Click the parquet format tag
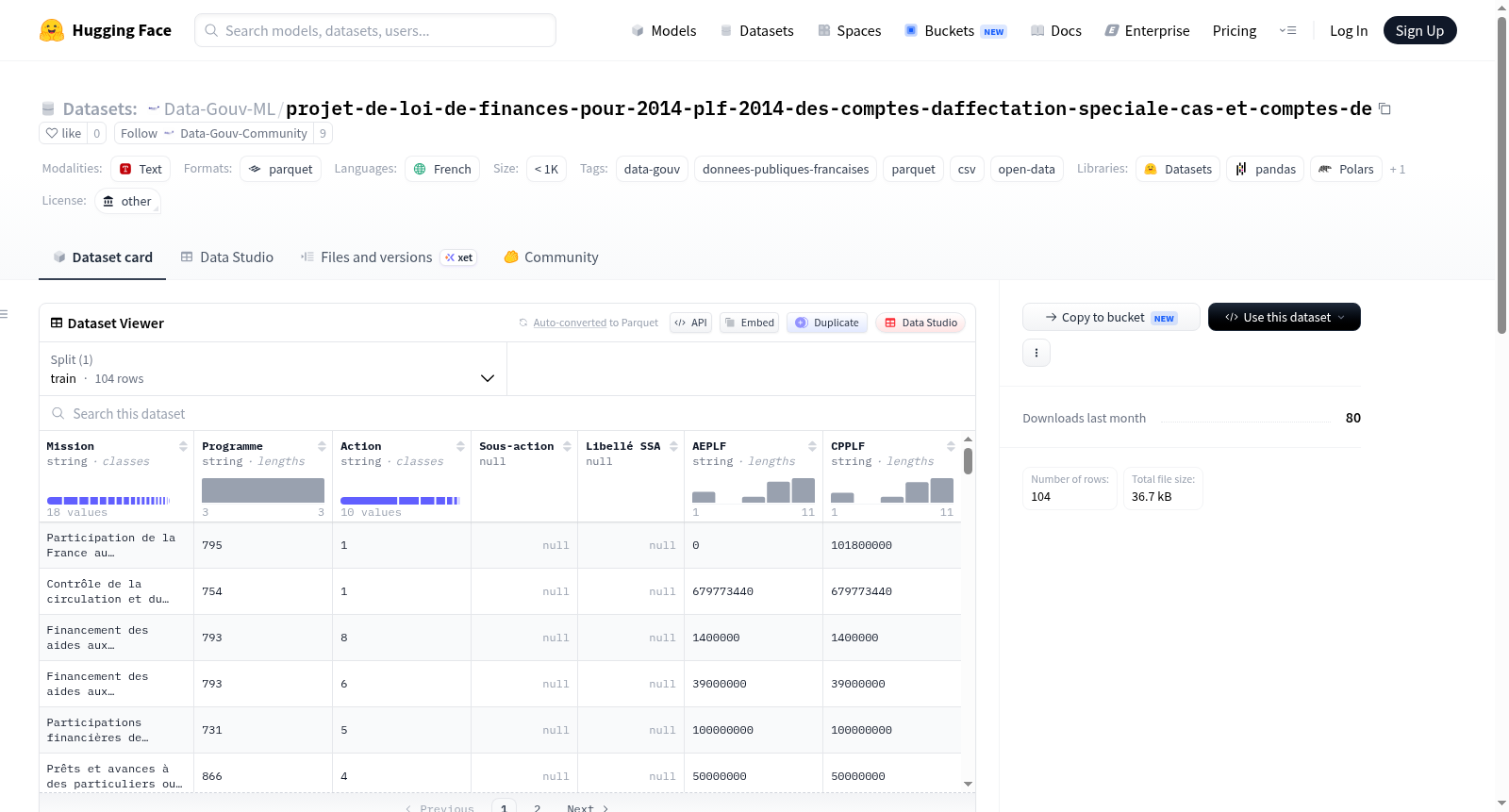1509x812 pixels. click(x=281, y=169)
